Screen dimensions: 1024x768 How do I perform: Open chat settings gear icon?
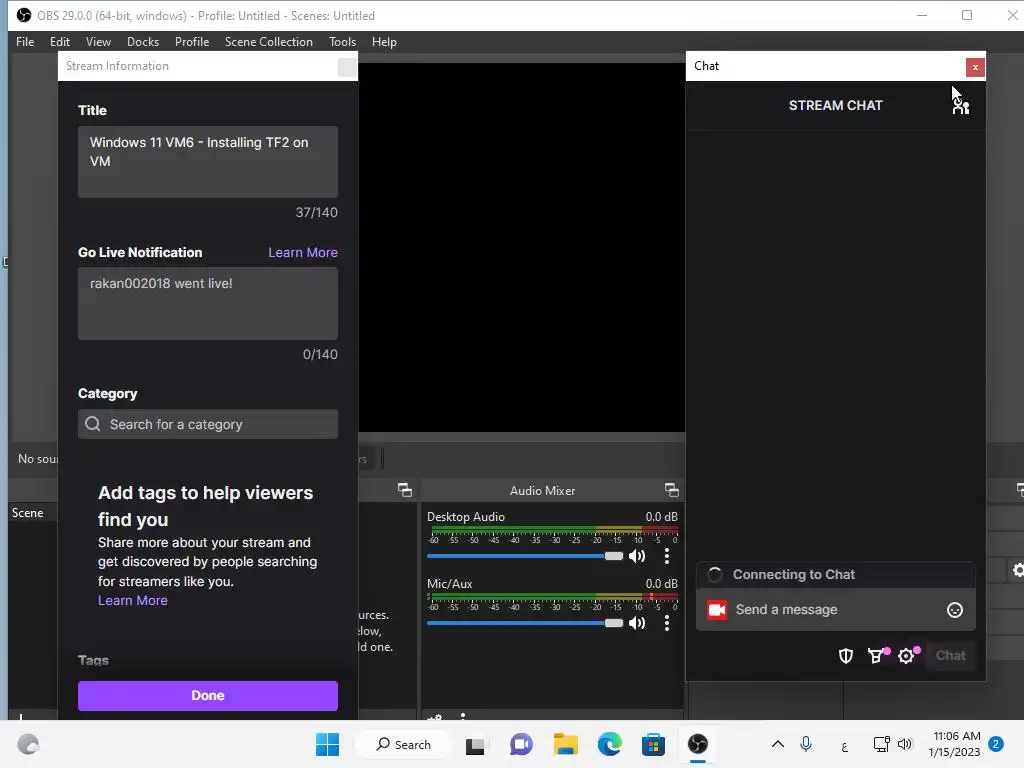point(907,656)
